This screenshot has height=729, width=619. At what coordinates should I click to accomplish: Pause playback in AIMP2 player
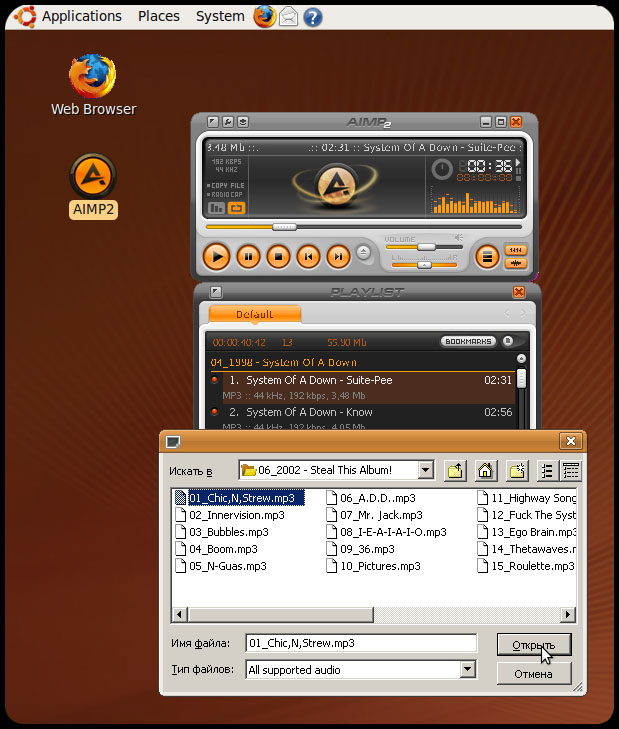pos(248,256)
